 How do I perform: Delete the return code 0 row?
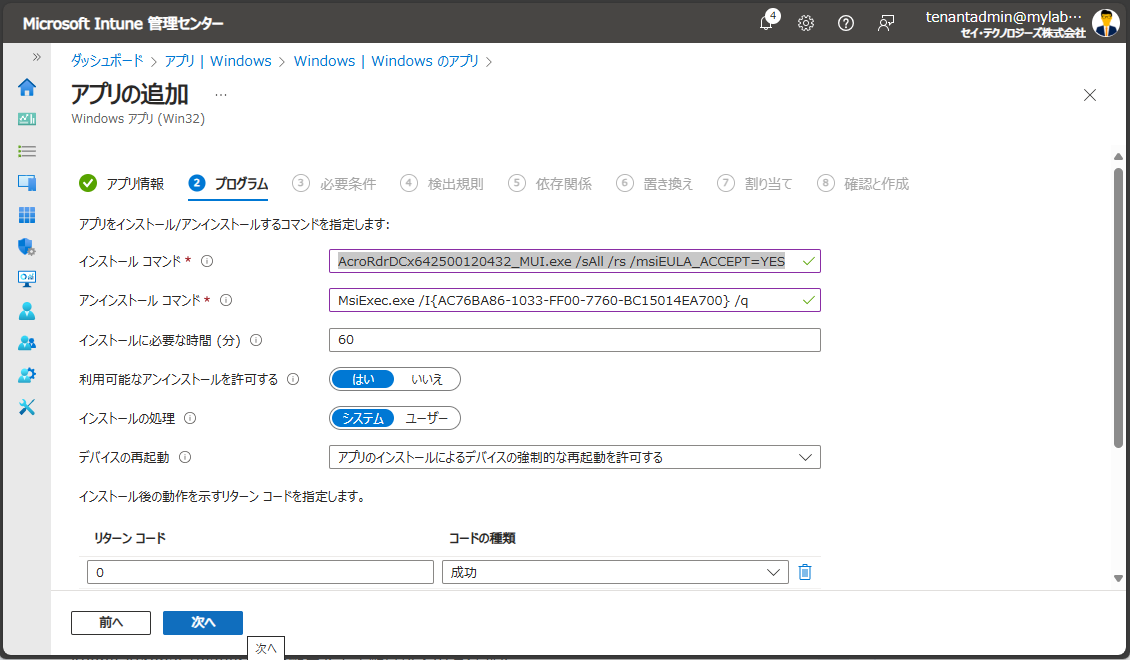tap(805, 571)
